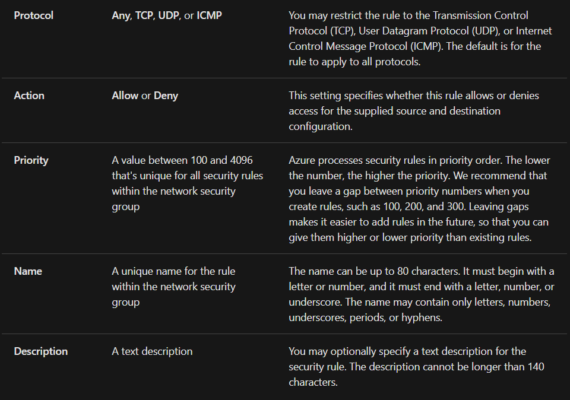570x400 pixels.
Task: Click the bold 'Deny' action value
Action: pos(166,96)
